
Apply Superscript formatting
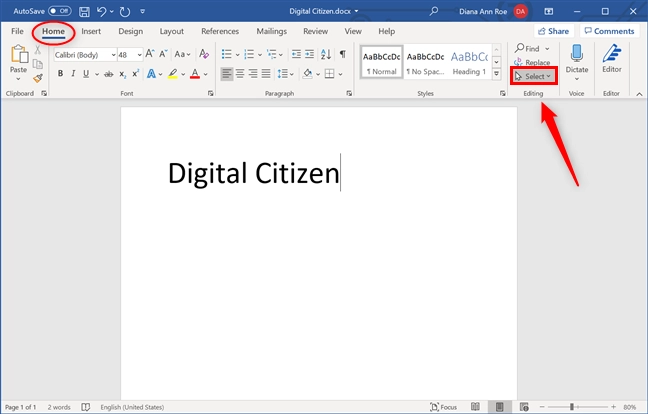(135, 74)
